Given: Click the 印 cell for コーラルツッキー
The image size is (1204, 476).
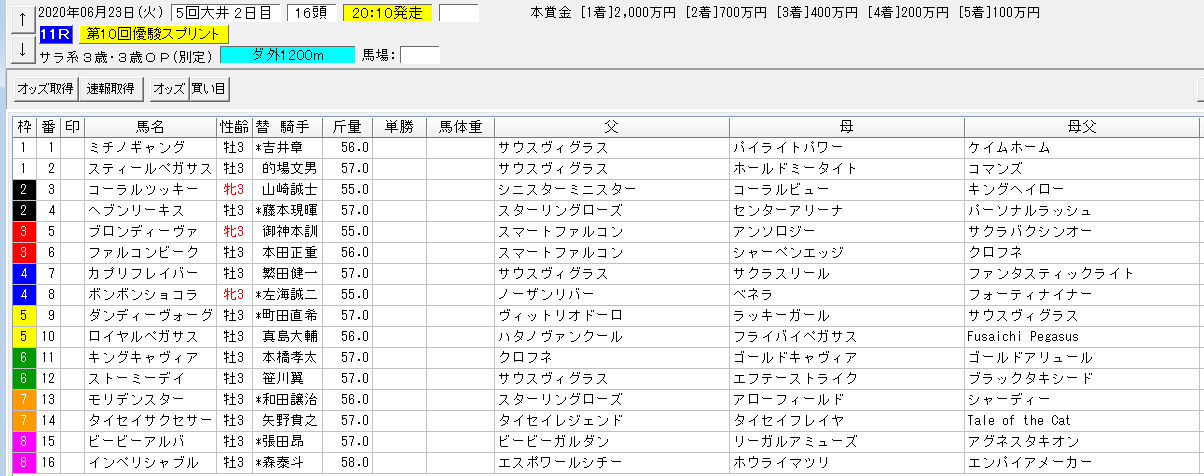Looking at the screenshot, I should 72,190.
